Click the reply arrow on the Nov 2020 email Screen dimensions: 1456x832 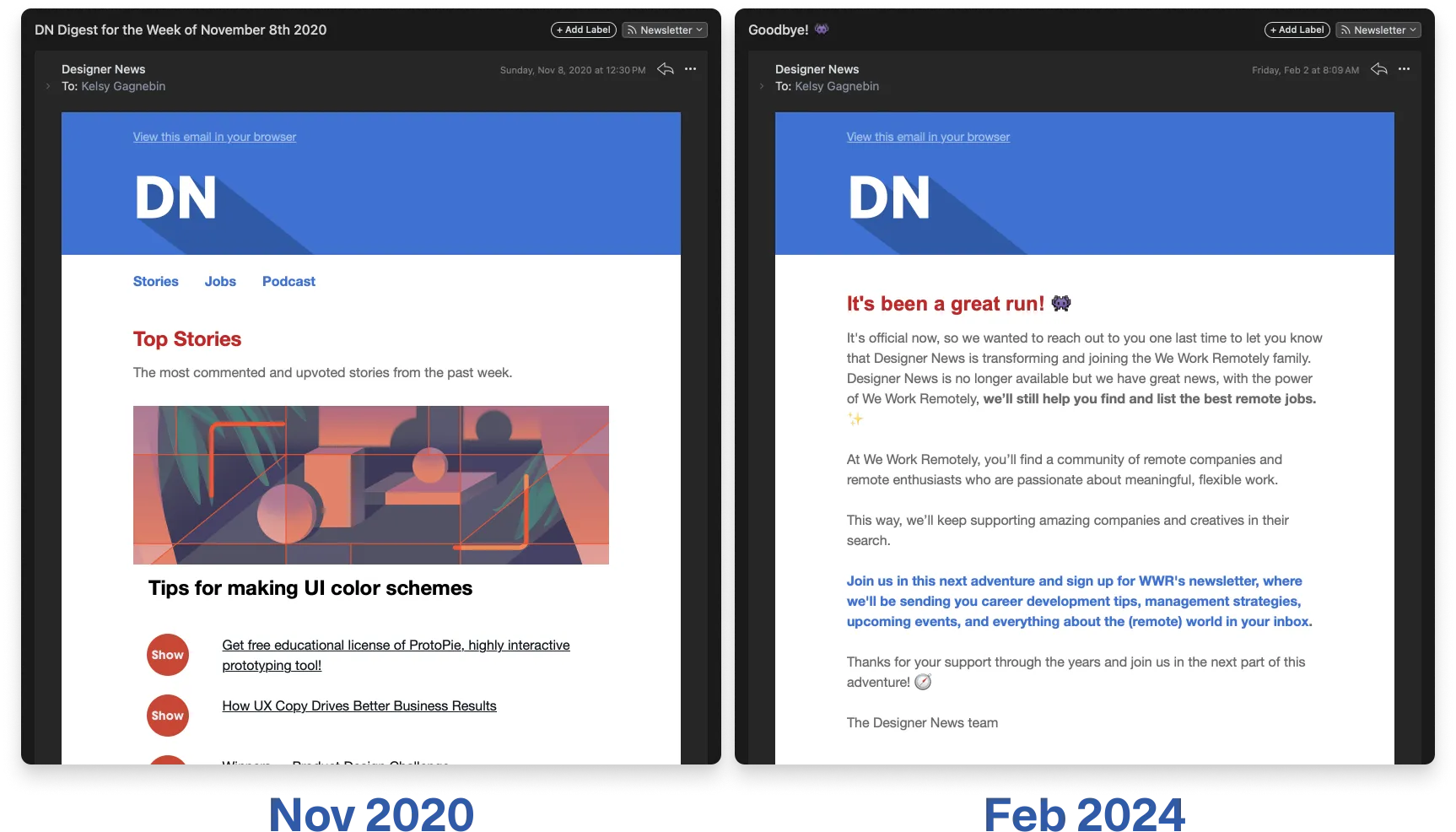(665, 70)
